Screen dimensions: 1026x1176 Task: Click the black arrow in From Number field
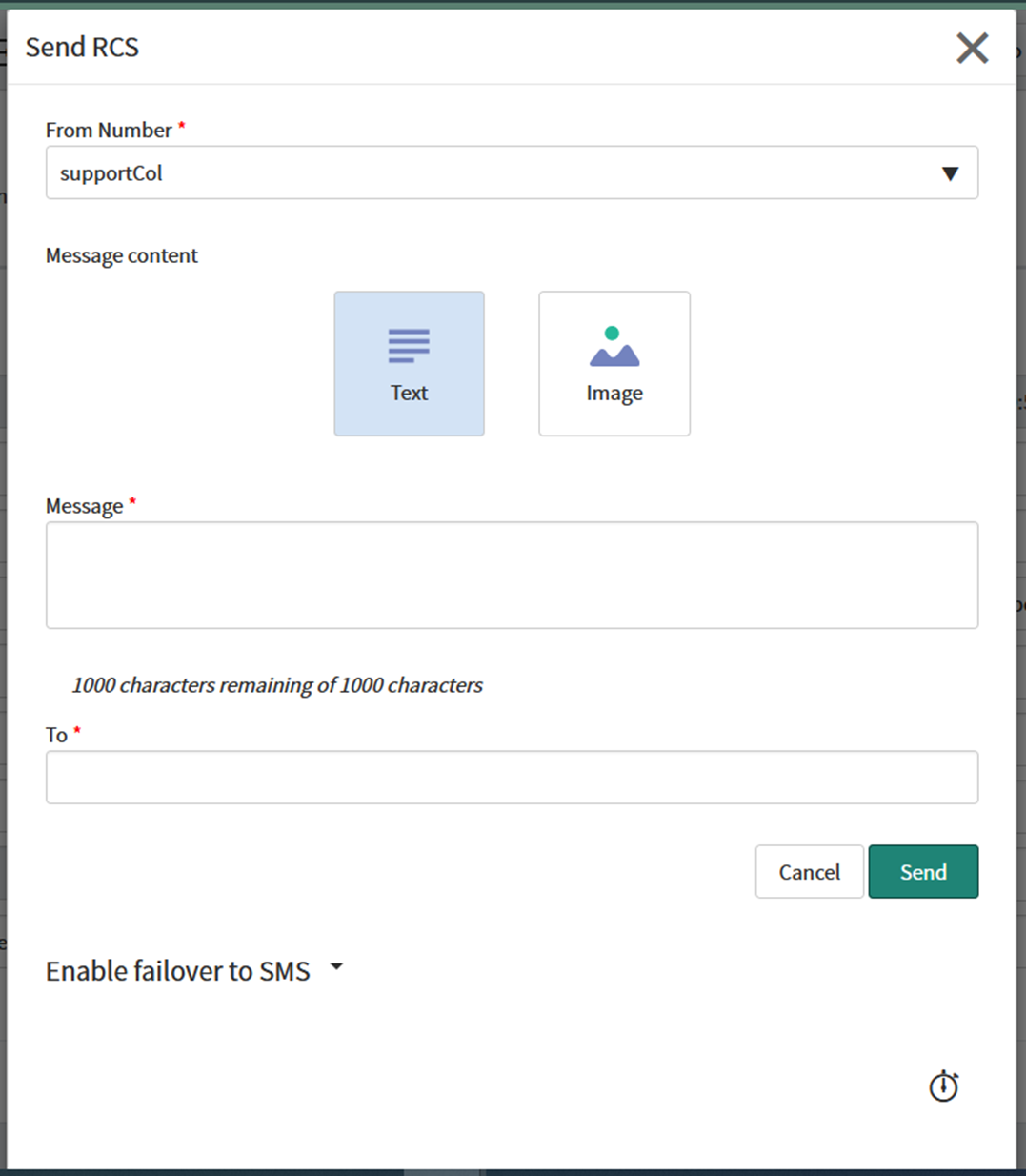[x=950, y=173]
